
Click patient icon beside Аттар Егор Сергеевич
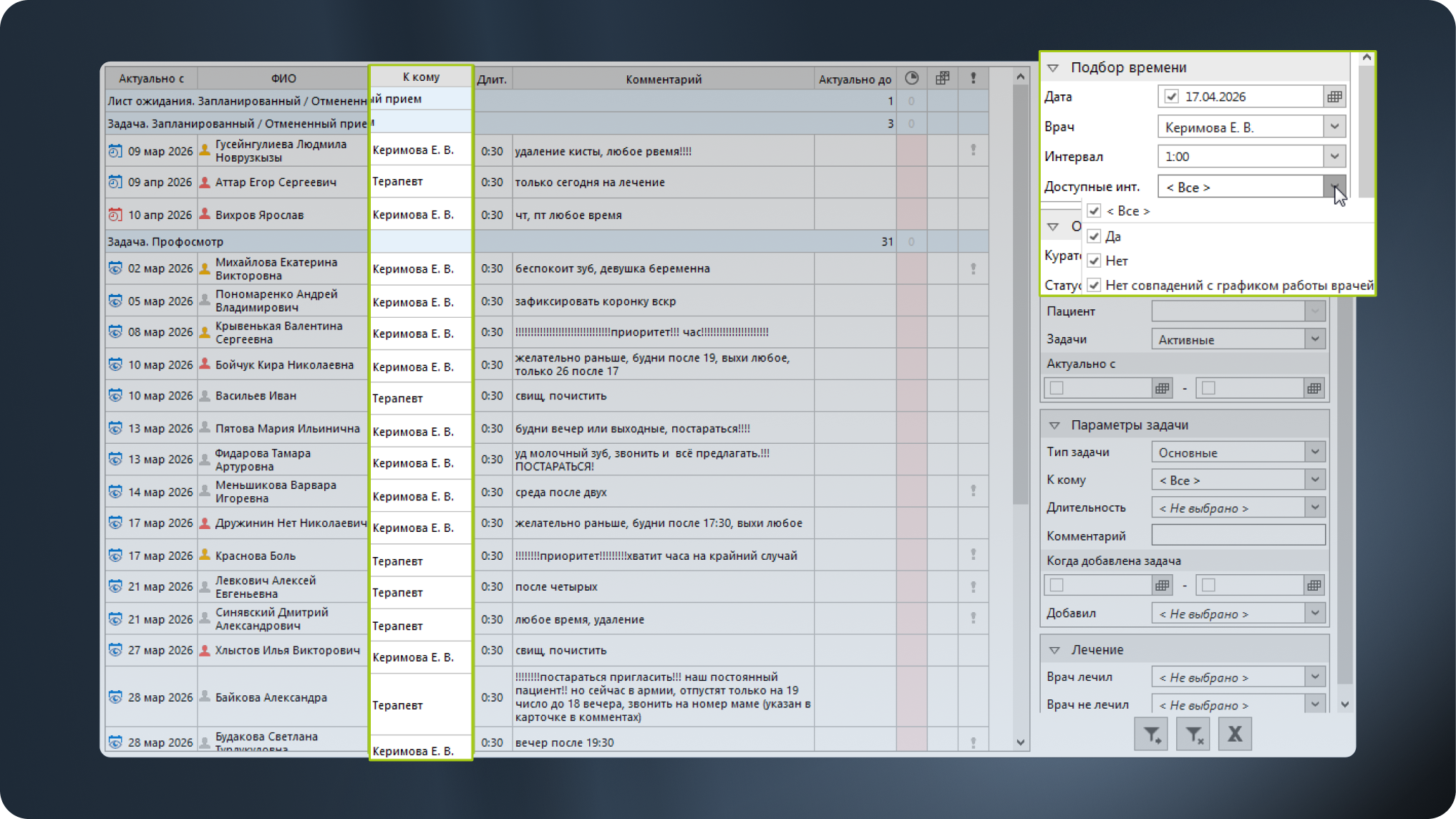tap(205, 182)
